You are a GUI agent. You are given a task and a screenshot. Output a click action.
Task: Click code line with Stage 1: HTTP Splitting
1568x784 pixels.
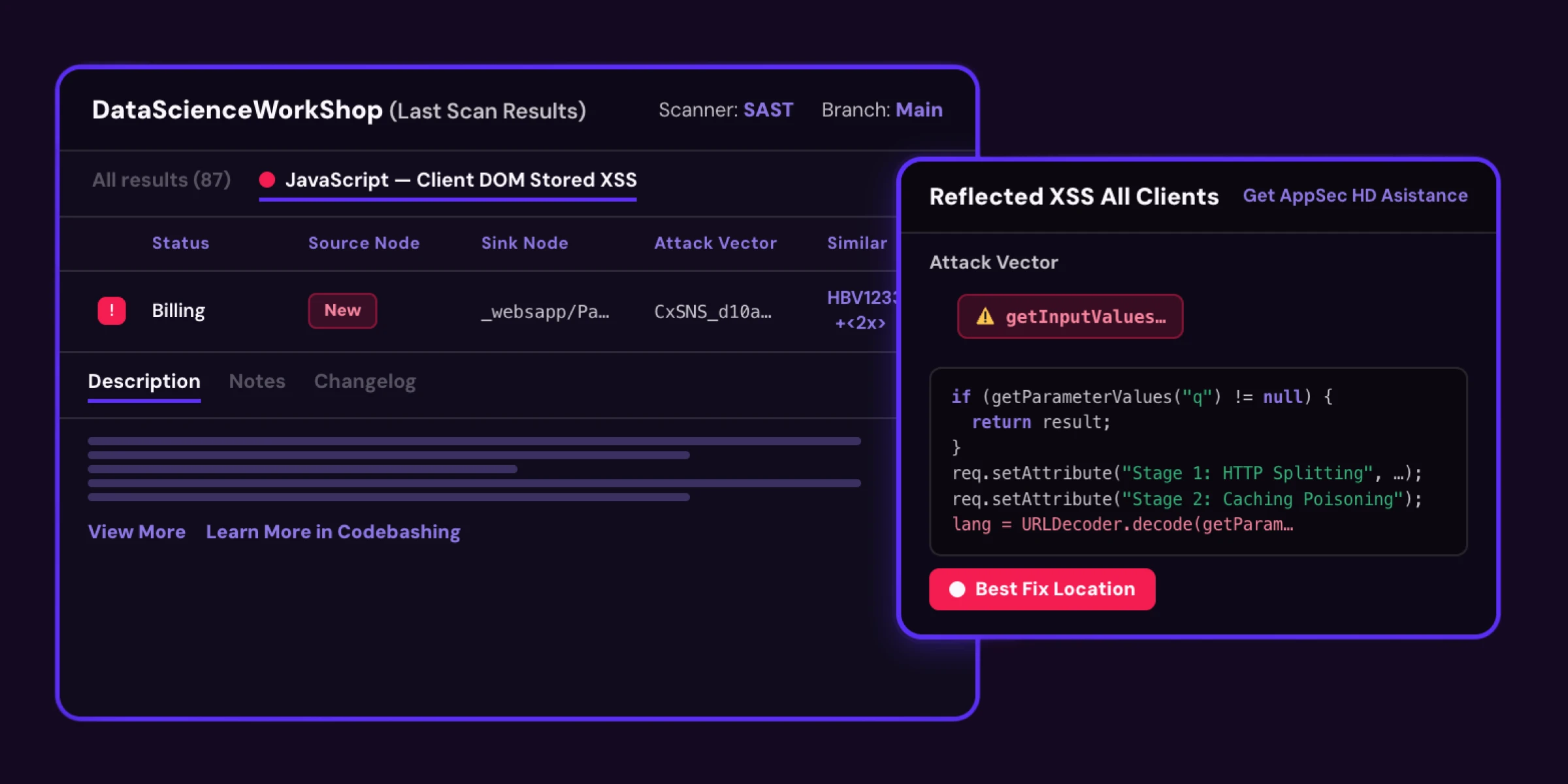click(1186, 473)
